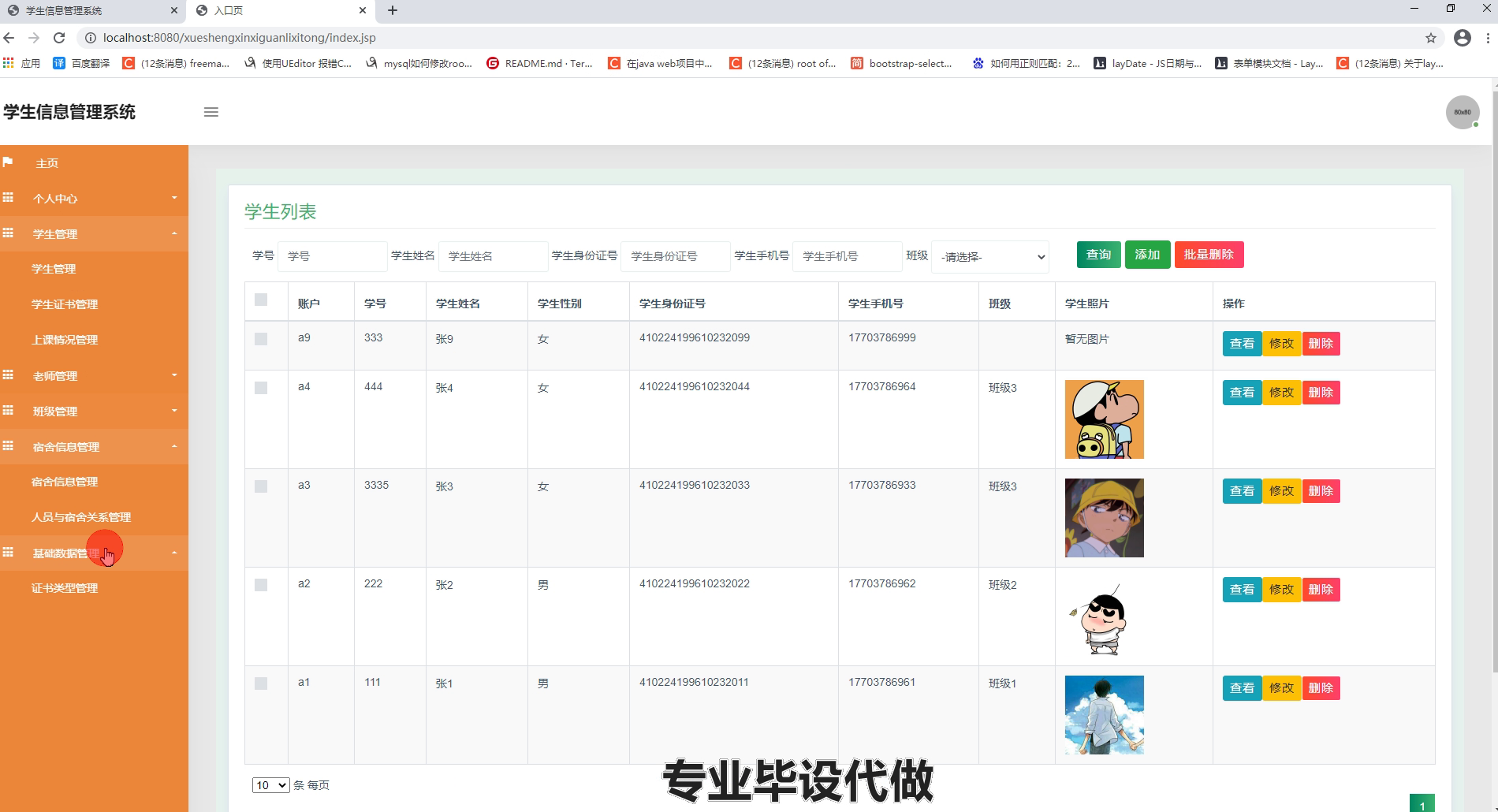
Task: Check the row checkbox for a9
Action: [261, 339]
